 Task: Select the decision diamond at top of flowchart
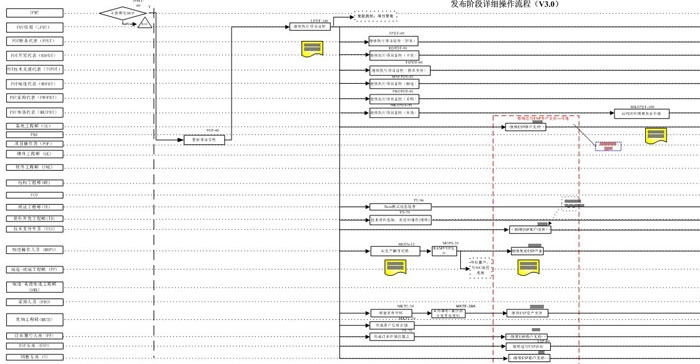pyautogui.click(x=122, y=13)
